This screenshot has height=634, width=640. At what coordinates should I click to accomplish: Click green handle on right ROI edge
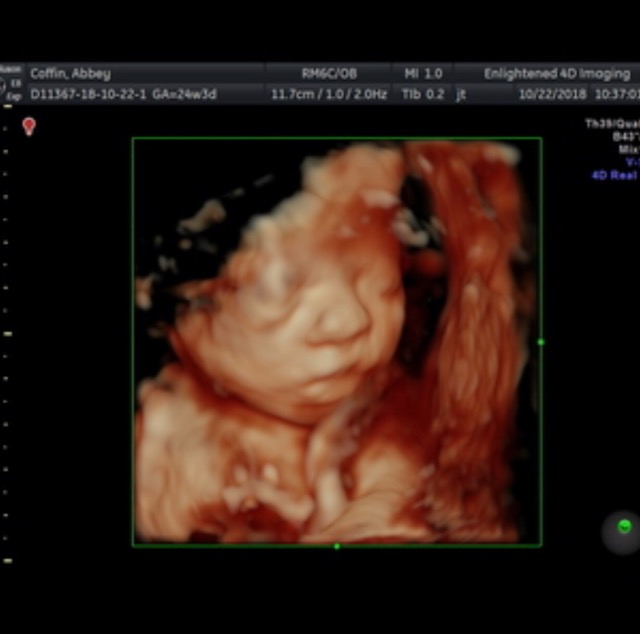[x=541, y=342]
